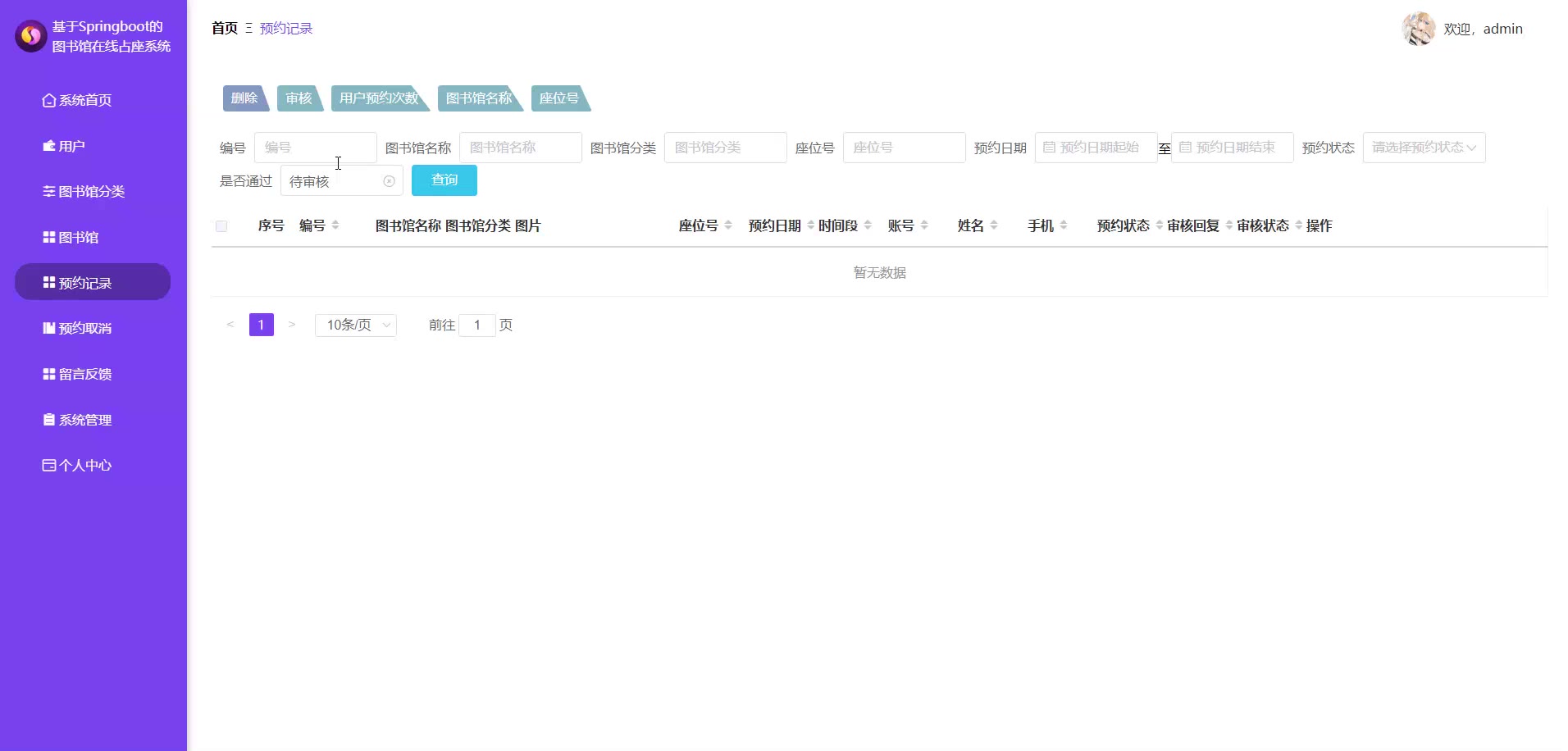Sort table by 姓名 column arrows

[x=994, y=225]
